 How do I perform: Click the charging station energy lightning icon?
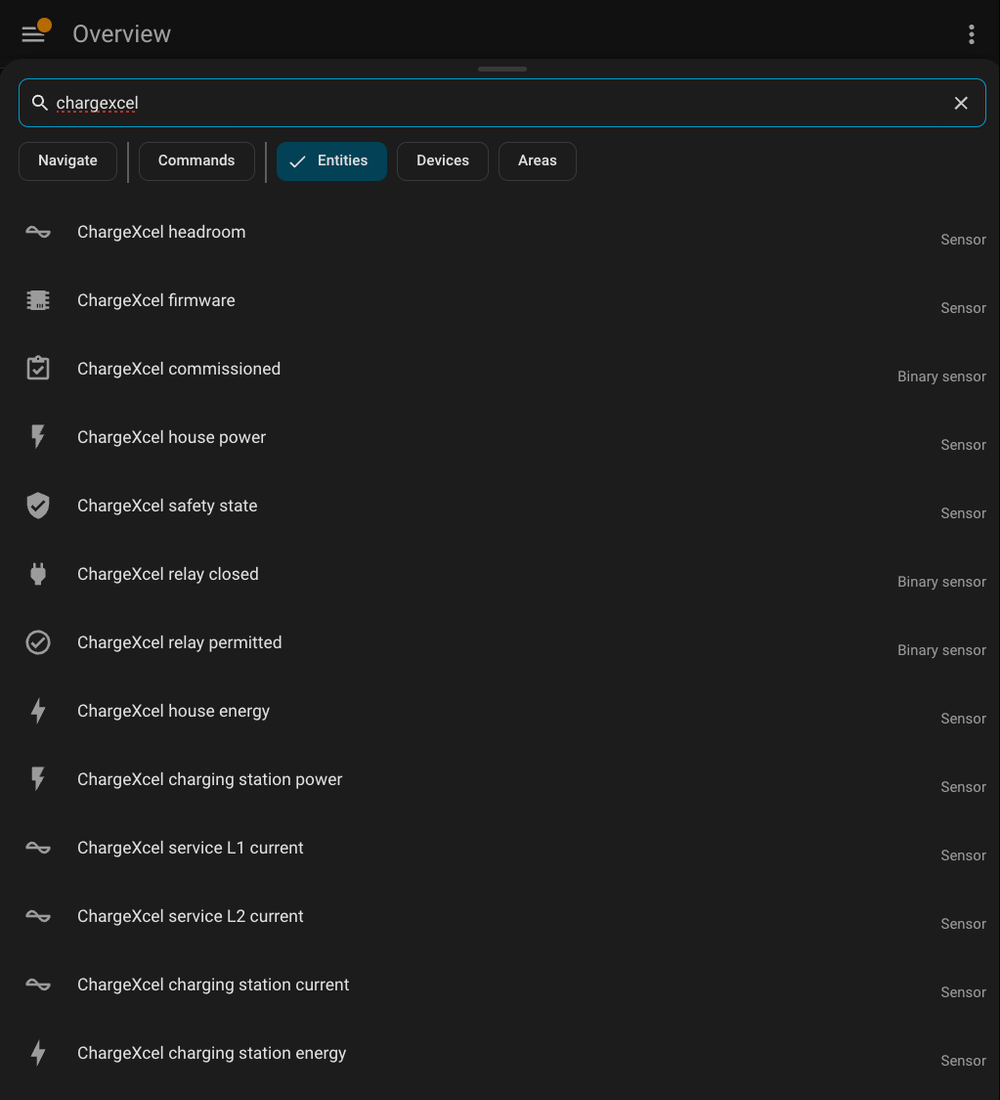(x=38, y=1052)
